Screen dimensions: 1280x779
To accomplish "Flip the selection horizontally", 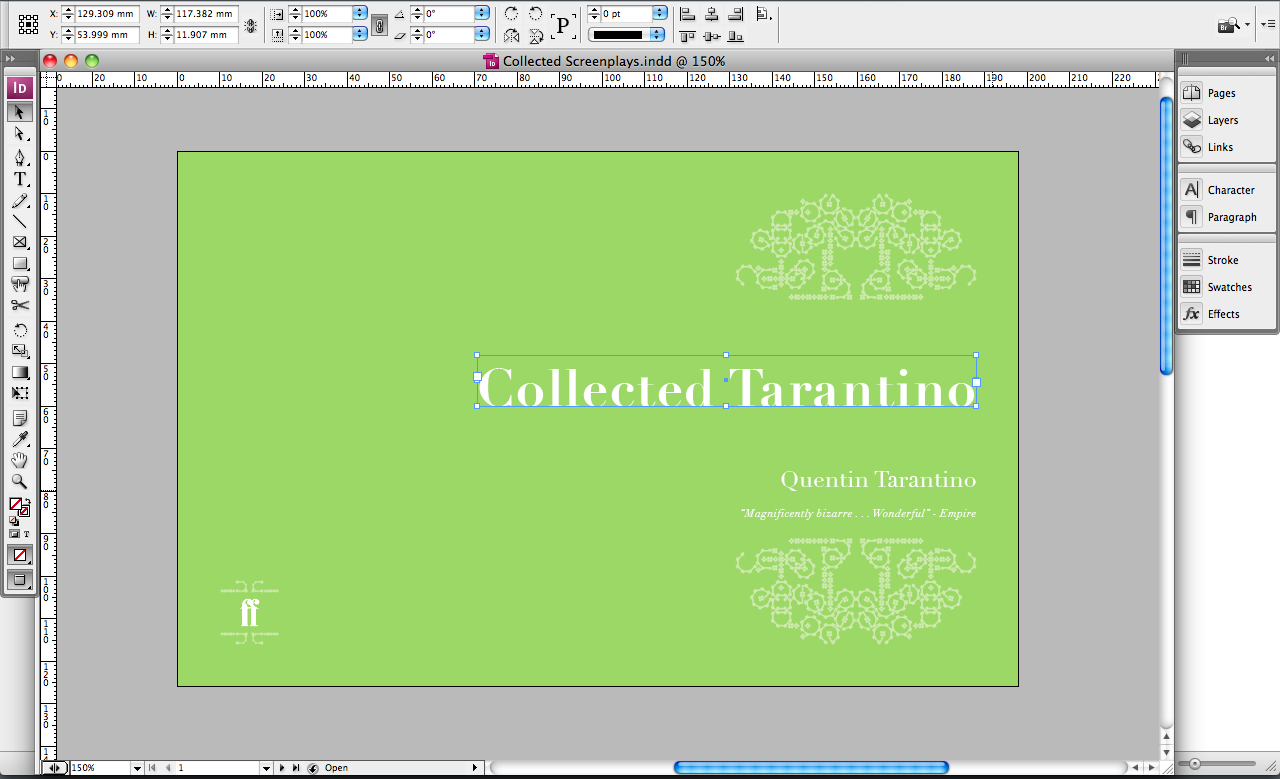I will point(512,36).
